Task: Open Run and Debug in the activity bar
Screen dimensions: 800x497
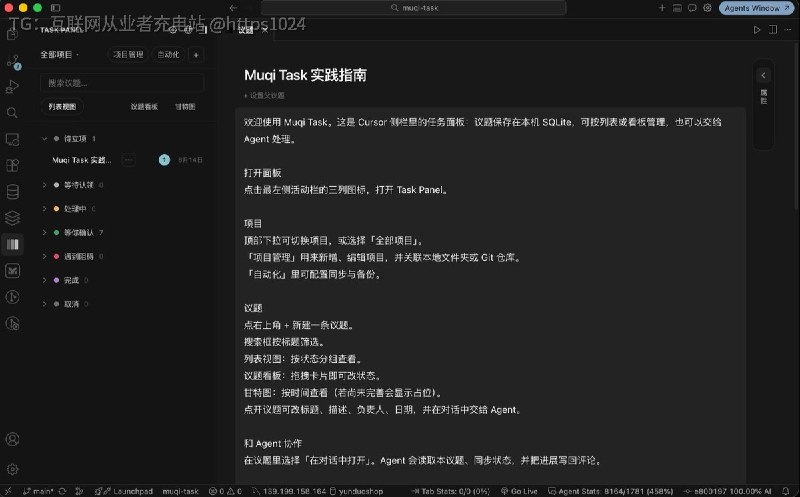Action: click(12, 87)
